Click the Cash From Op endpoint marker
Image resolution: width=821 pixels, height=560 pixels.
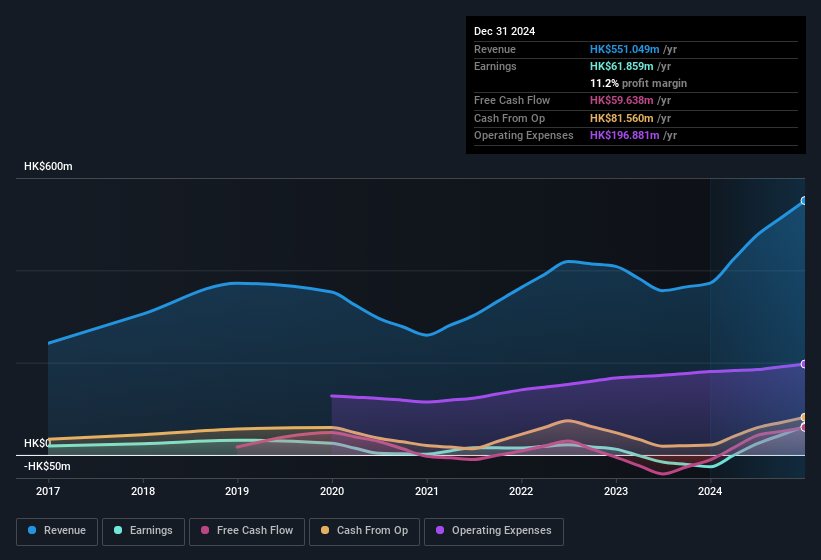click(804, 417)
